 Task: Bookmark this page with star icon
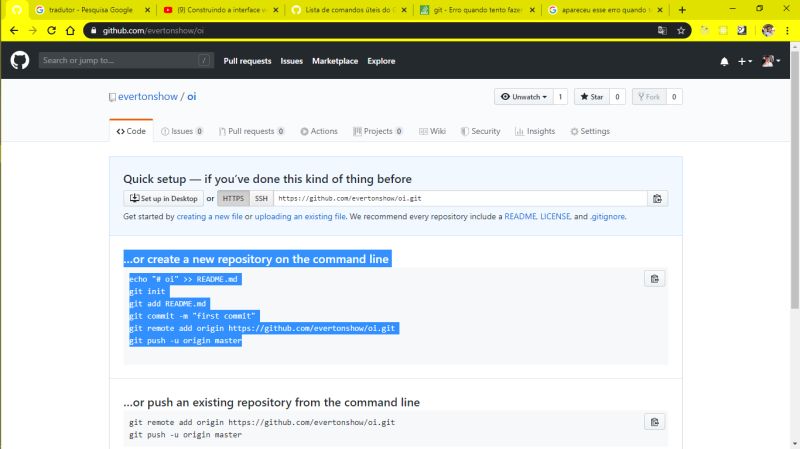[x=681, y=31]
